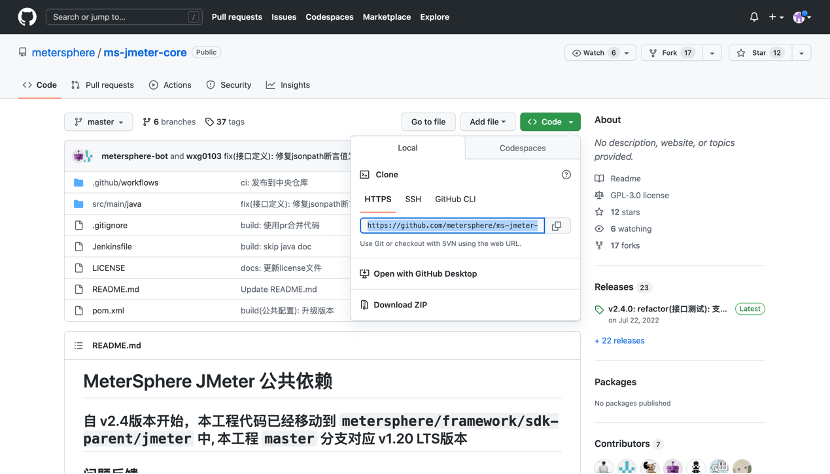Open the LICENSE file
The height and width of the screenshot is (474, 830).
[109, 268]
